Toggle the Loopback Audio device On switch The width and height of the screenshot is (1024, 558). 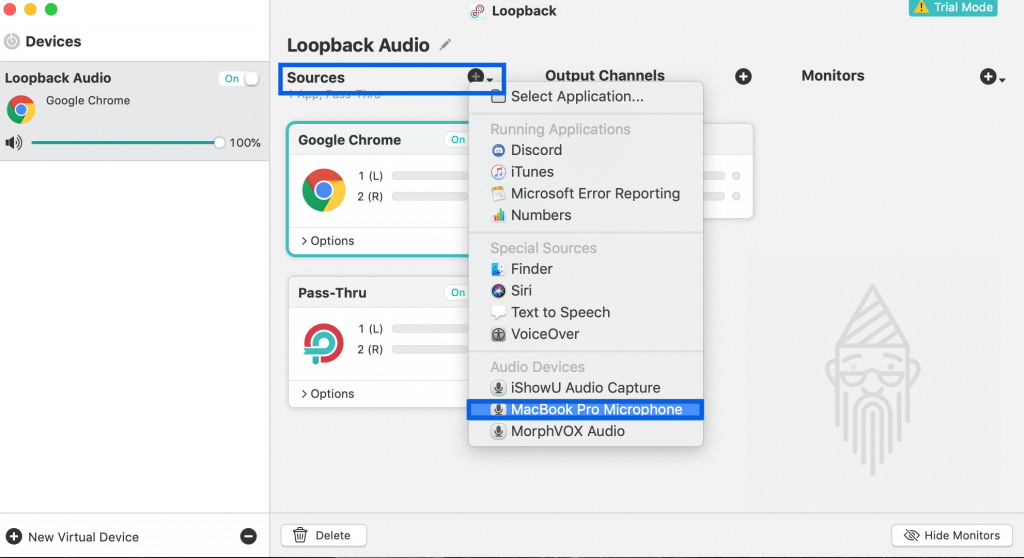coord(239,78)
